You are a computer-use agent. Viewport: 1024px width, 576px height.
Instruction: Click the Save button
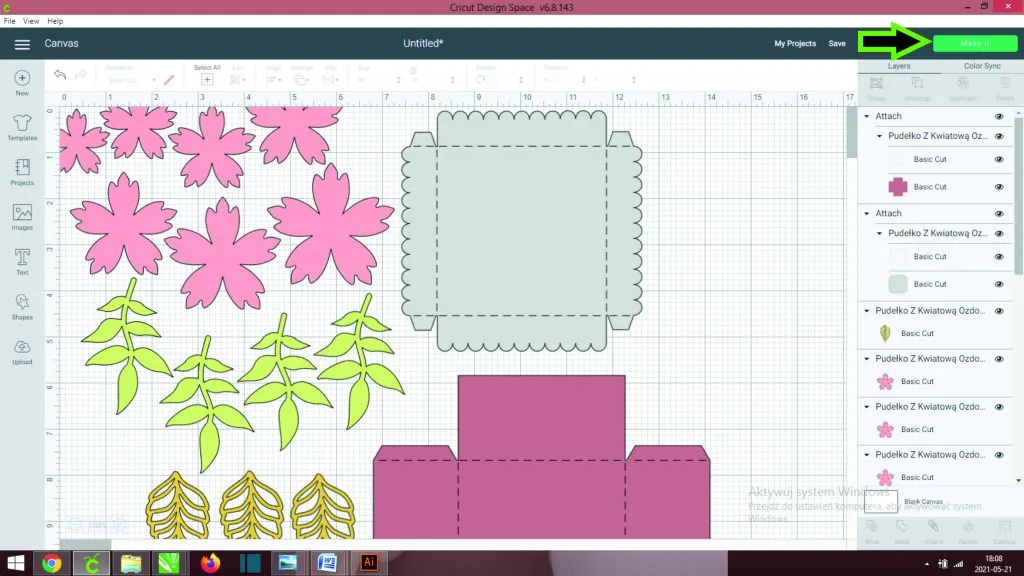tap(837, 44)
